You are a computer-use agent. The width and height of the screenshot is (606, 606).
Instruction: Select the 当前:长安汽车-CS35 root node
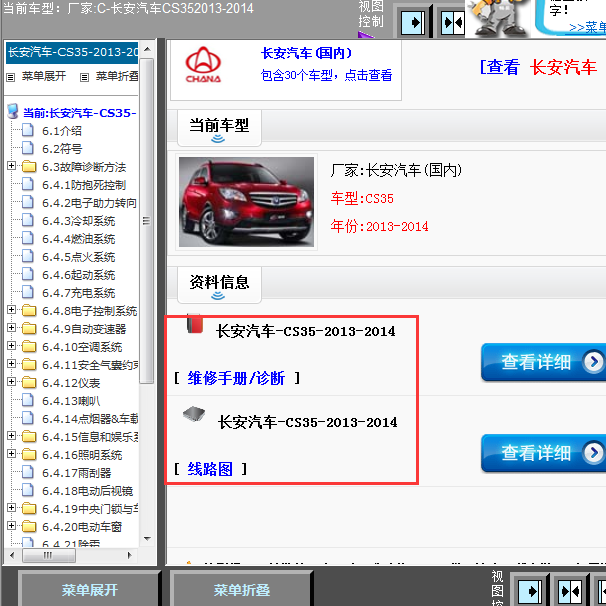[x=80, y=113]
